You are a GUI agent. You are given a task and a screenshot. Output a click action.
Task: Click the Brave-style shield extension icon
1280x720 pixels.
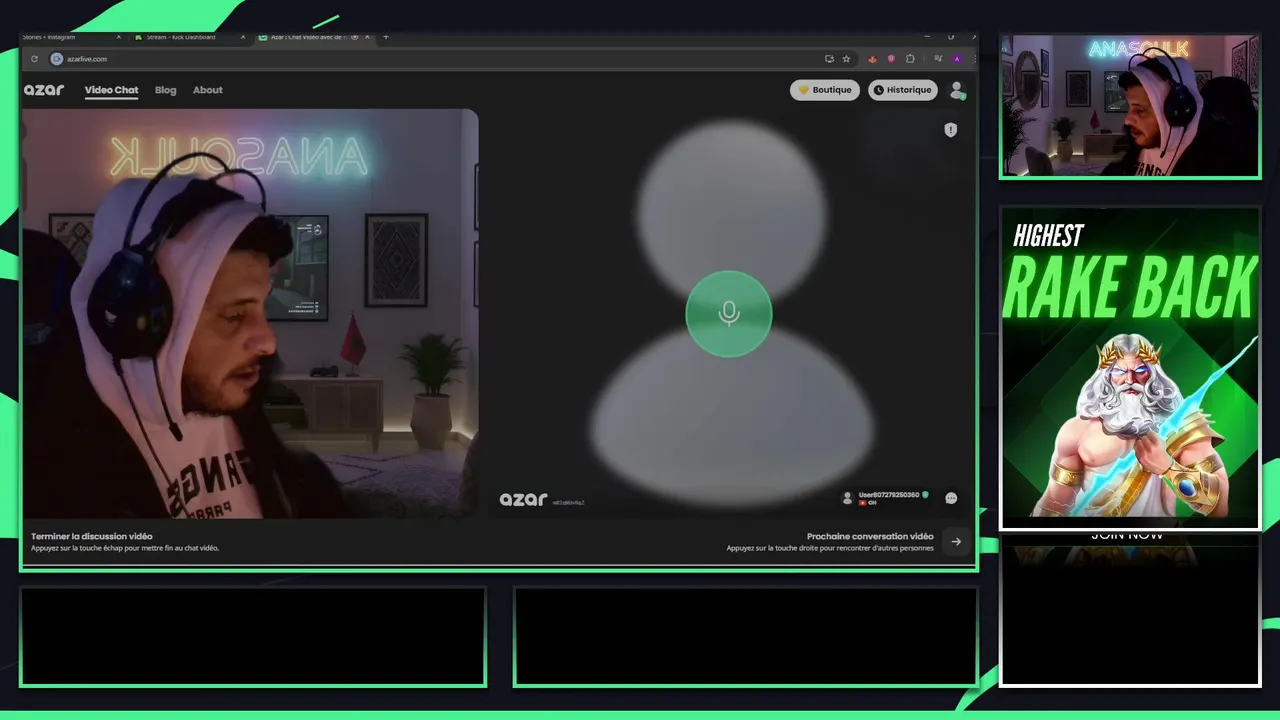coord(891,59)
